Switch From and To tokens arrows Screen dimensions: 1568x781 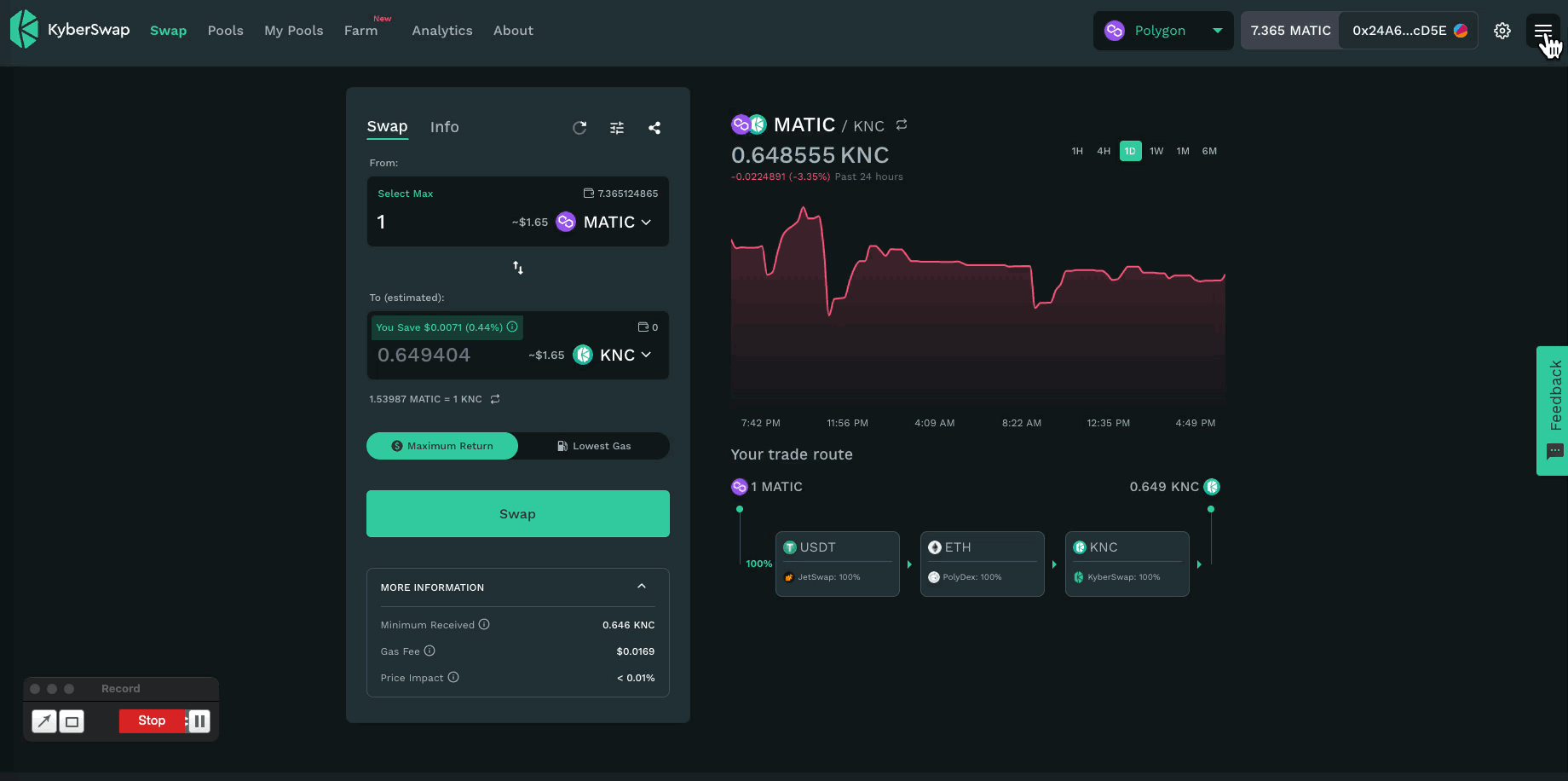coord(517,268)
